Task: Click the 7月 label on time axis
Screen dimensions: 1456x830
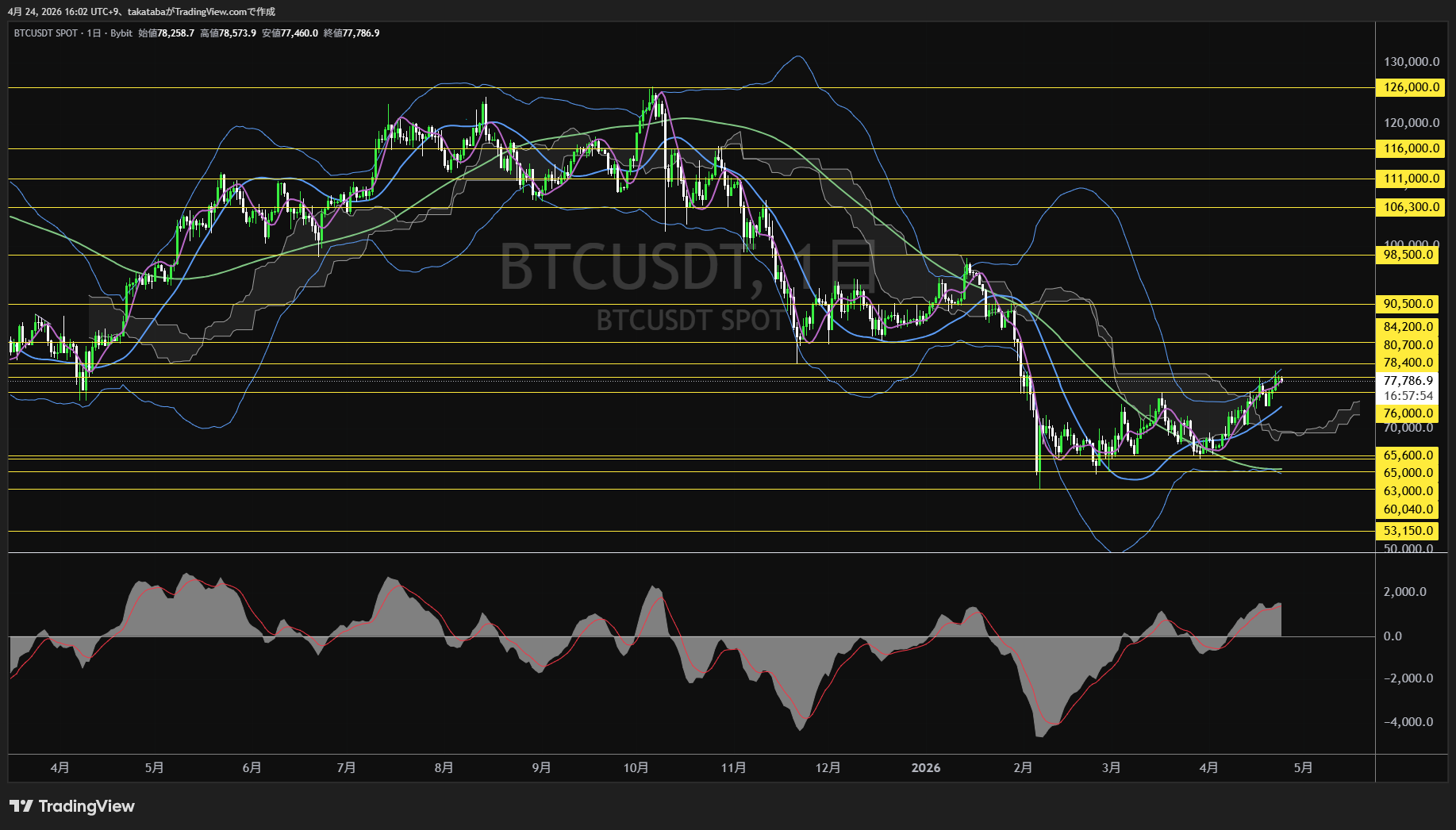Action: (346, 768)
